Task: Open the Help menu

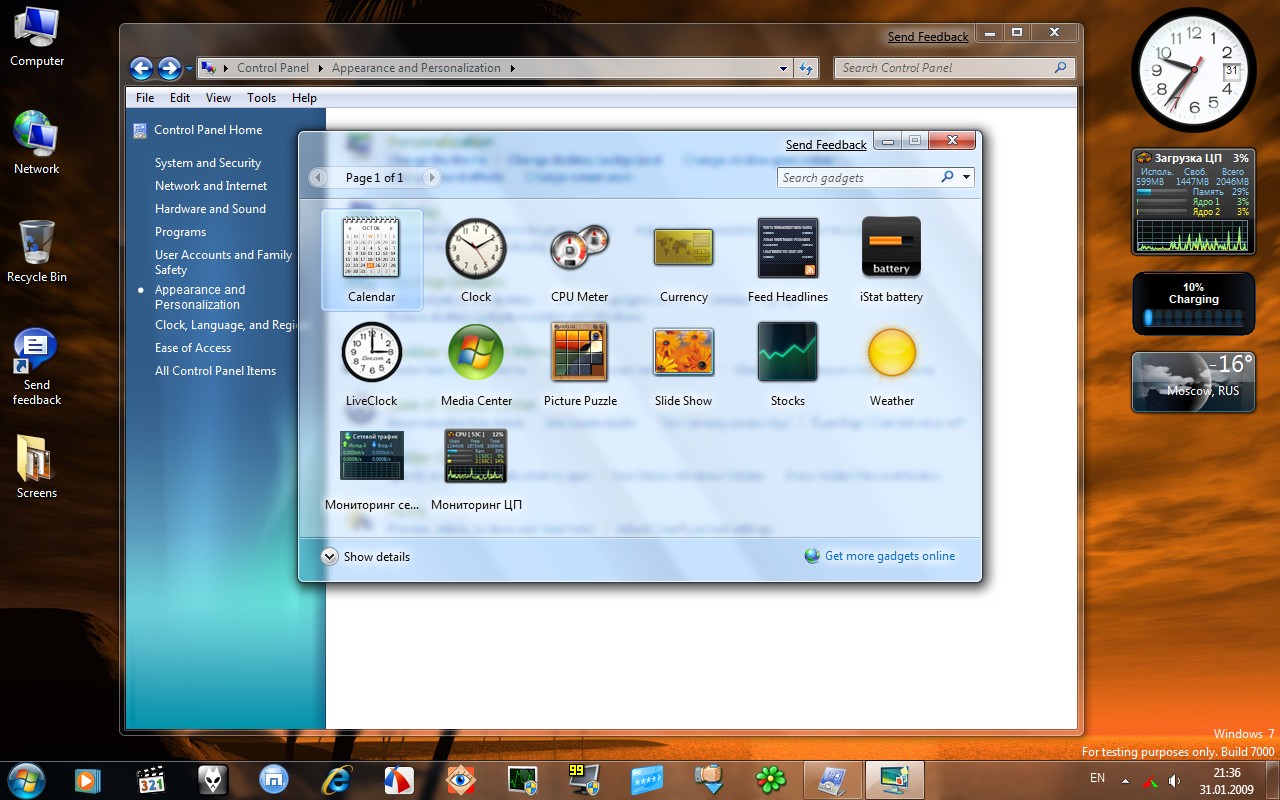Action: (304, 98)
